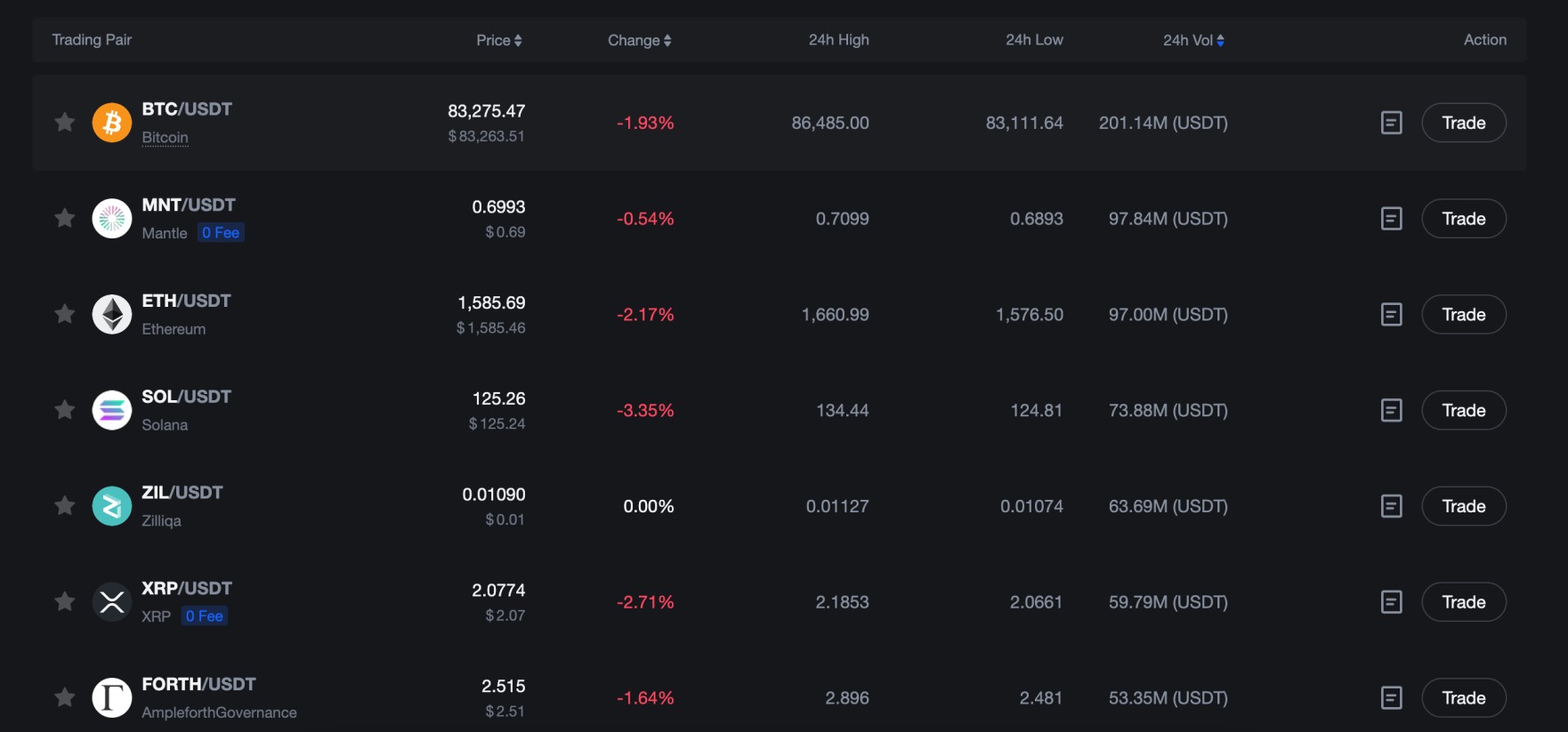Click the 86,485.00 24h high value

point(830,123)
